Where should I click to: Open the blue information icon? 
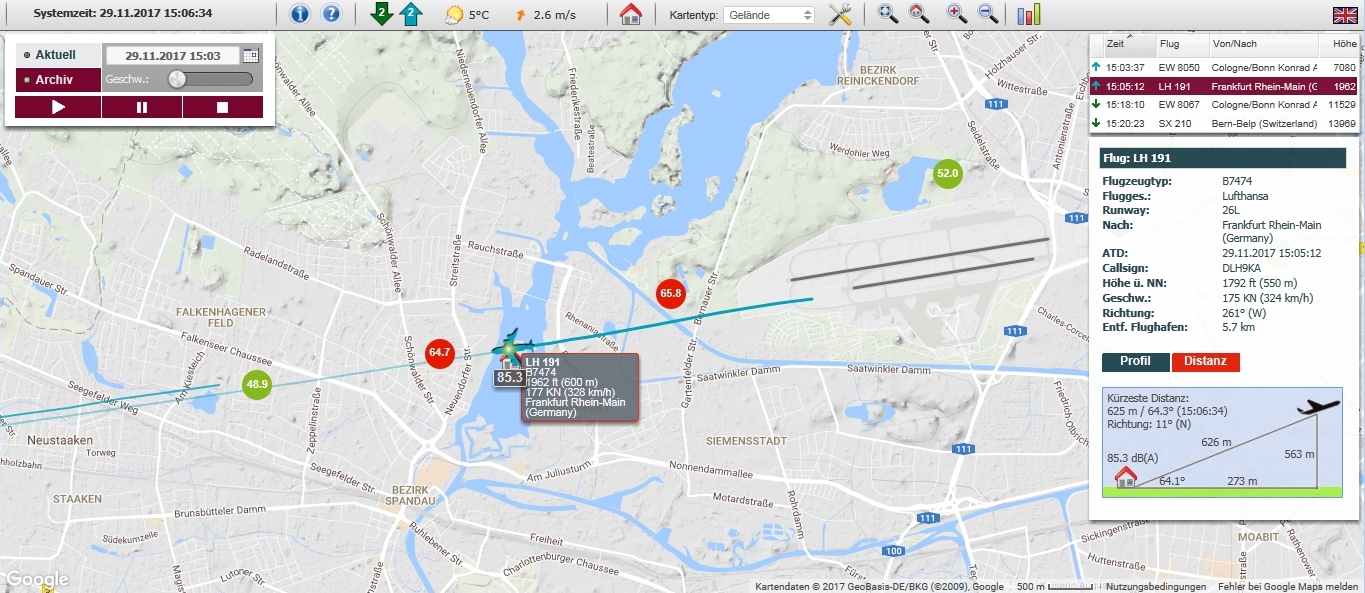coord(300,14)
